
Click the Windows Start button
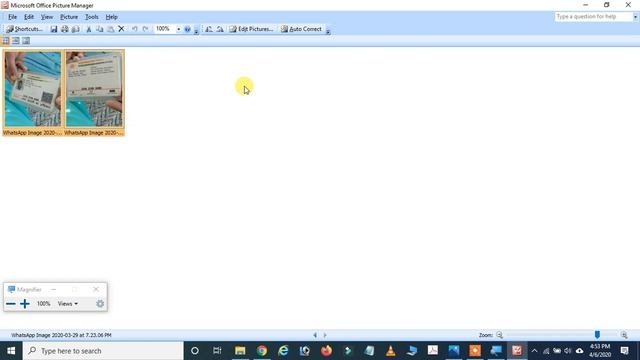click(11, 351)
